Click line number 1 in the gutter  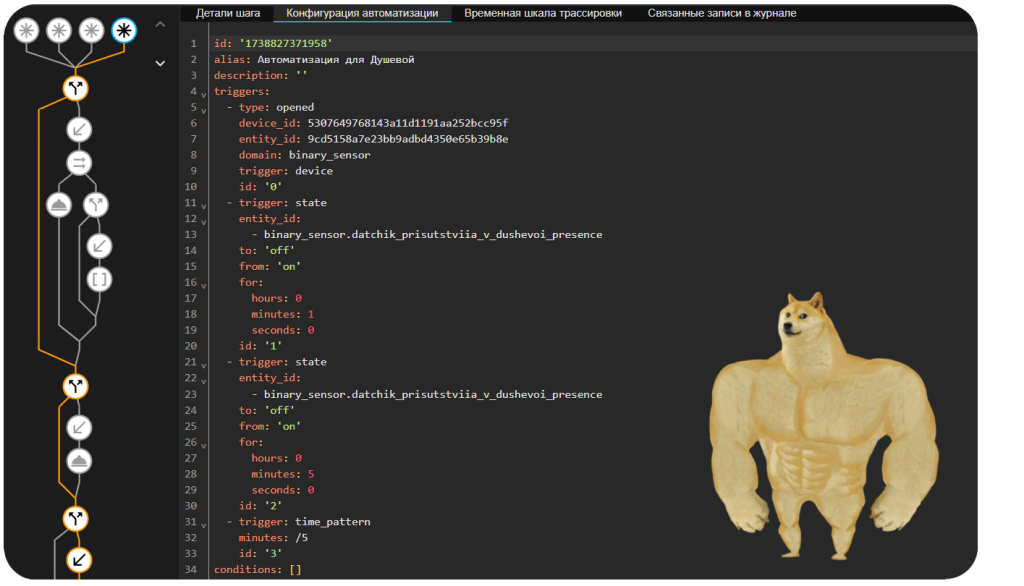(193, 43)
